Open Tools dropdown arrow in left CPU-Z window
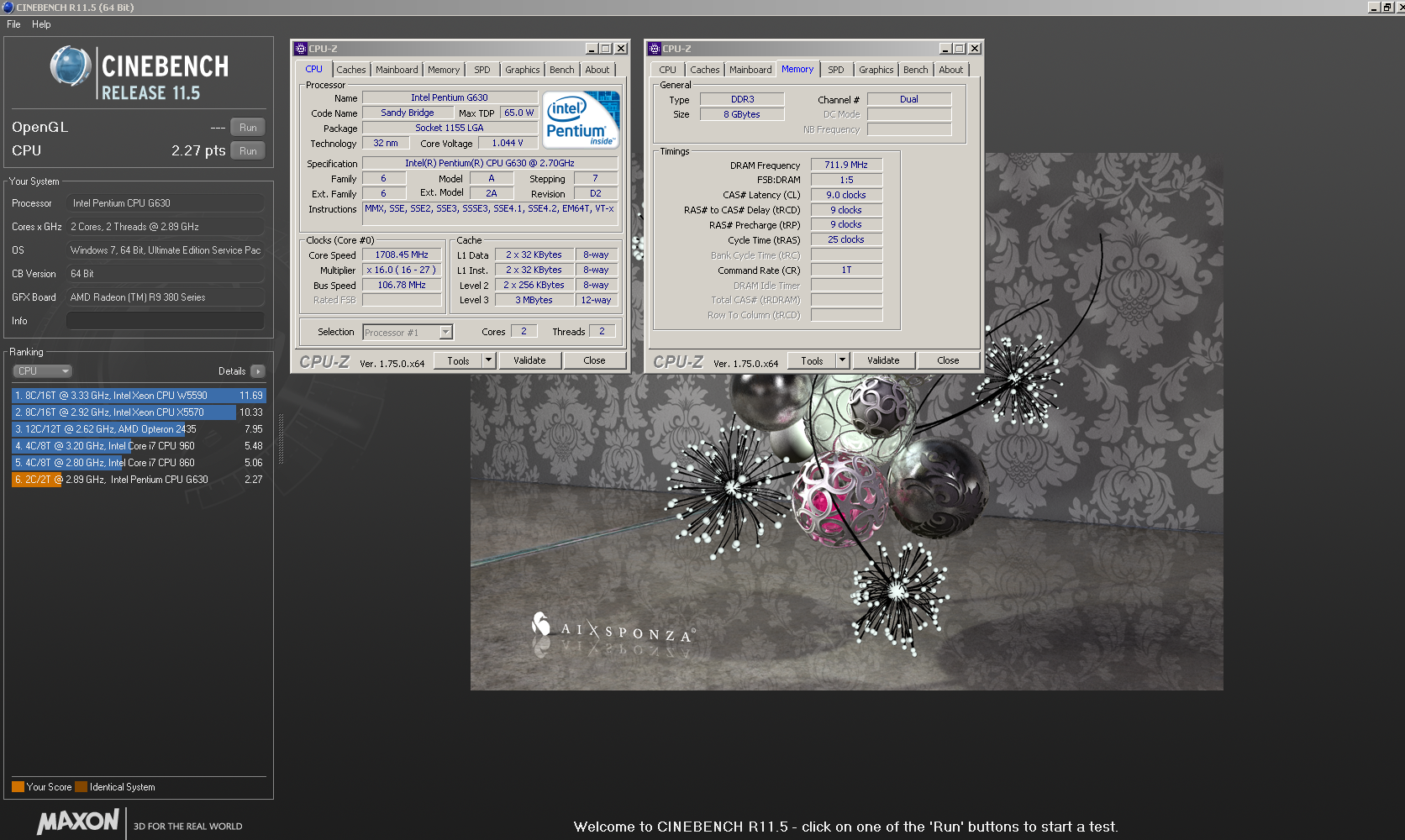 488,360
